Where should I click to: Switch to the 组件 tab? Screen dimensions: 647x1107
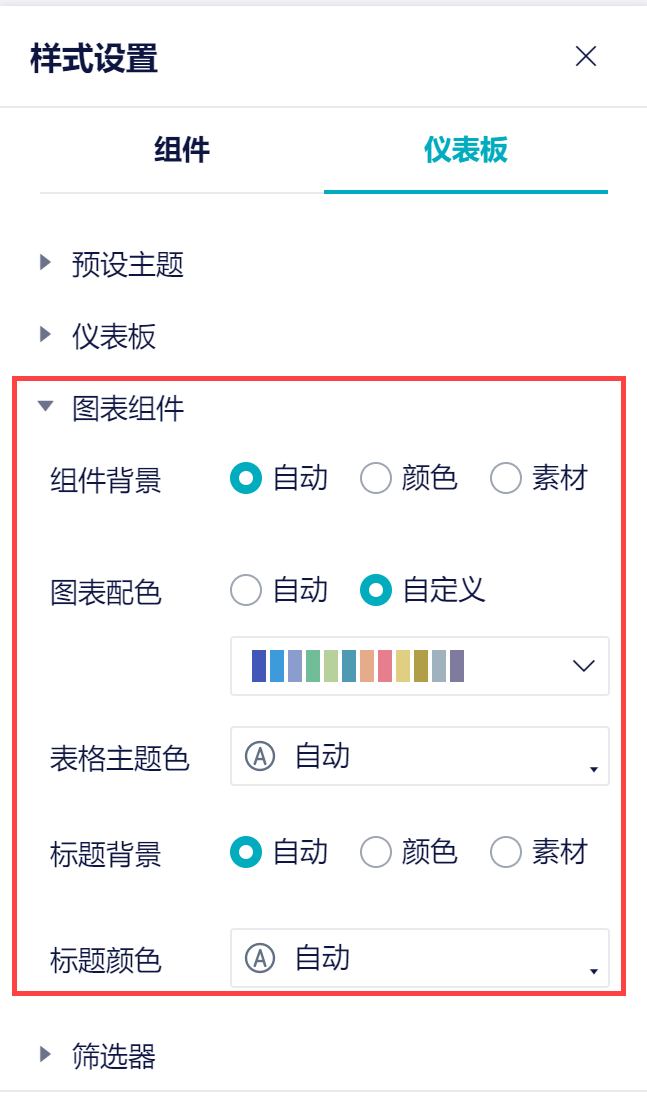[x=182, y=150]
